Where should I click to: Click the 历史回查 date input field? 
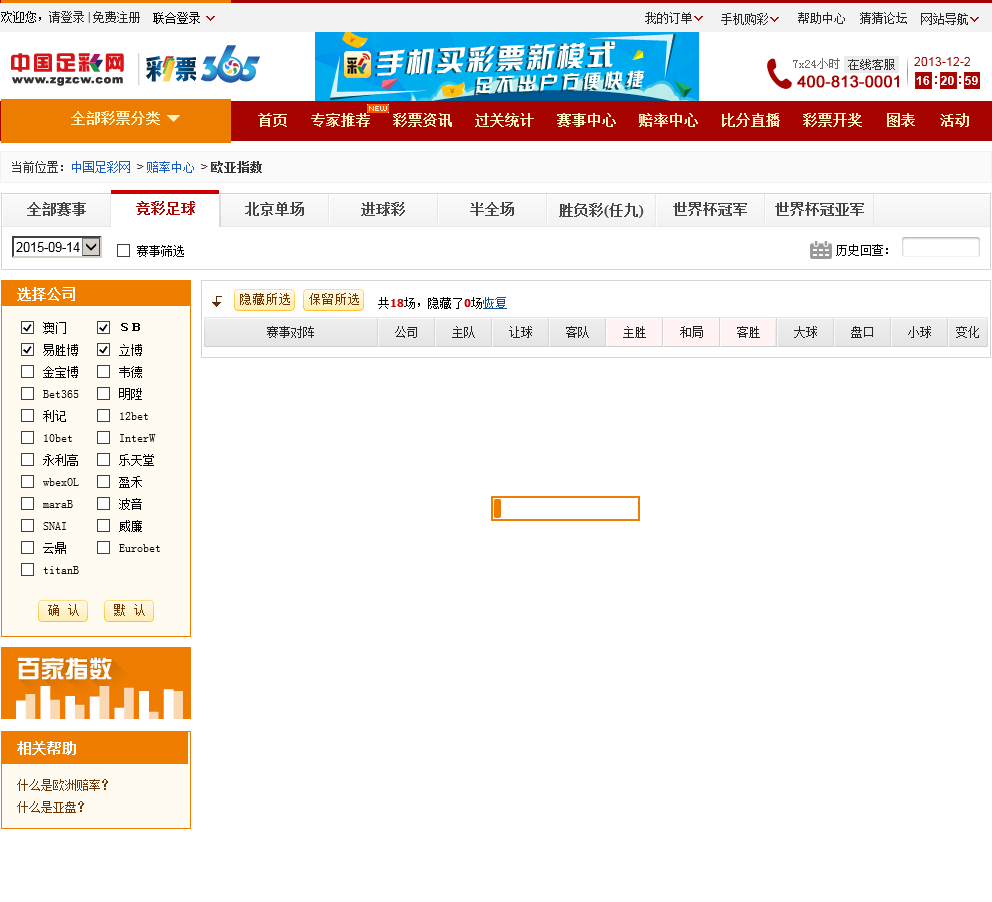click(941, 247)
